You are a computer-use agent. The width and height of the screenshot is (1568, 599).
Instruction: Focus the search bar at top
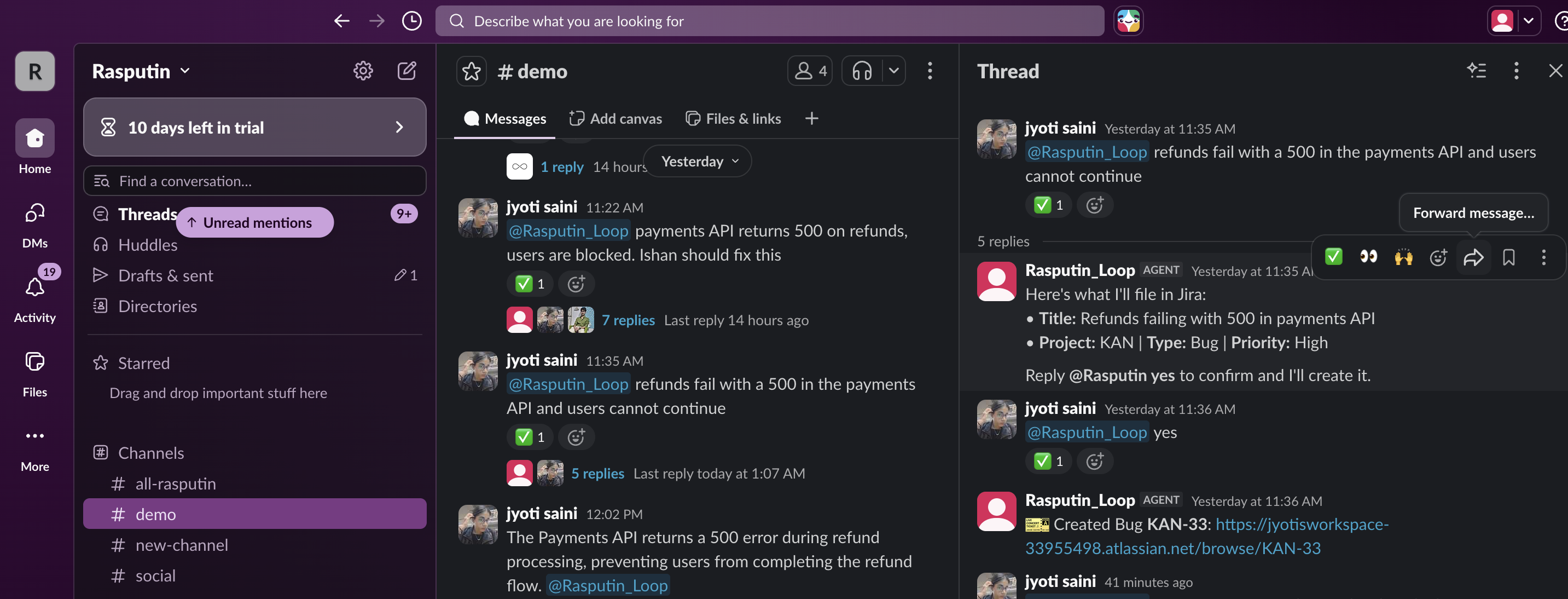pyautogui.click(x=769, y=21)
